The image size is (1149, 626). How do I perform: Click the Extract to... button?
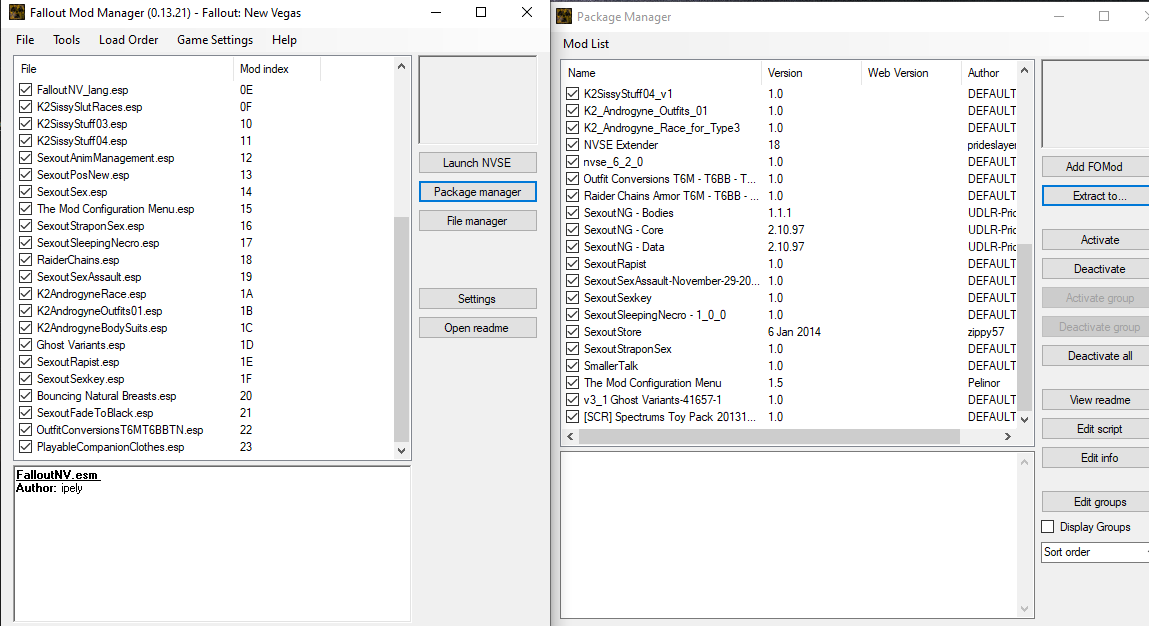coord(1095,196)
